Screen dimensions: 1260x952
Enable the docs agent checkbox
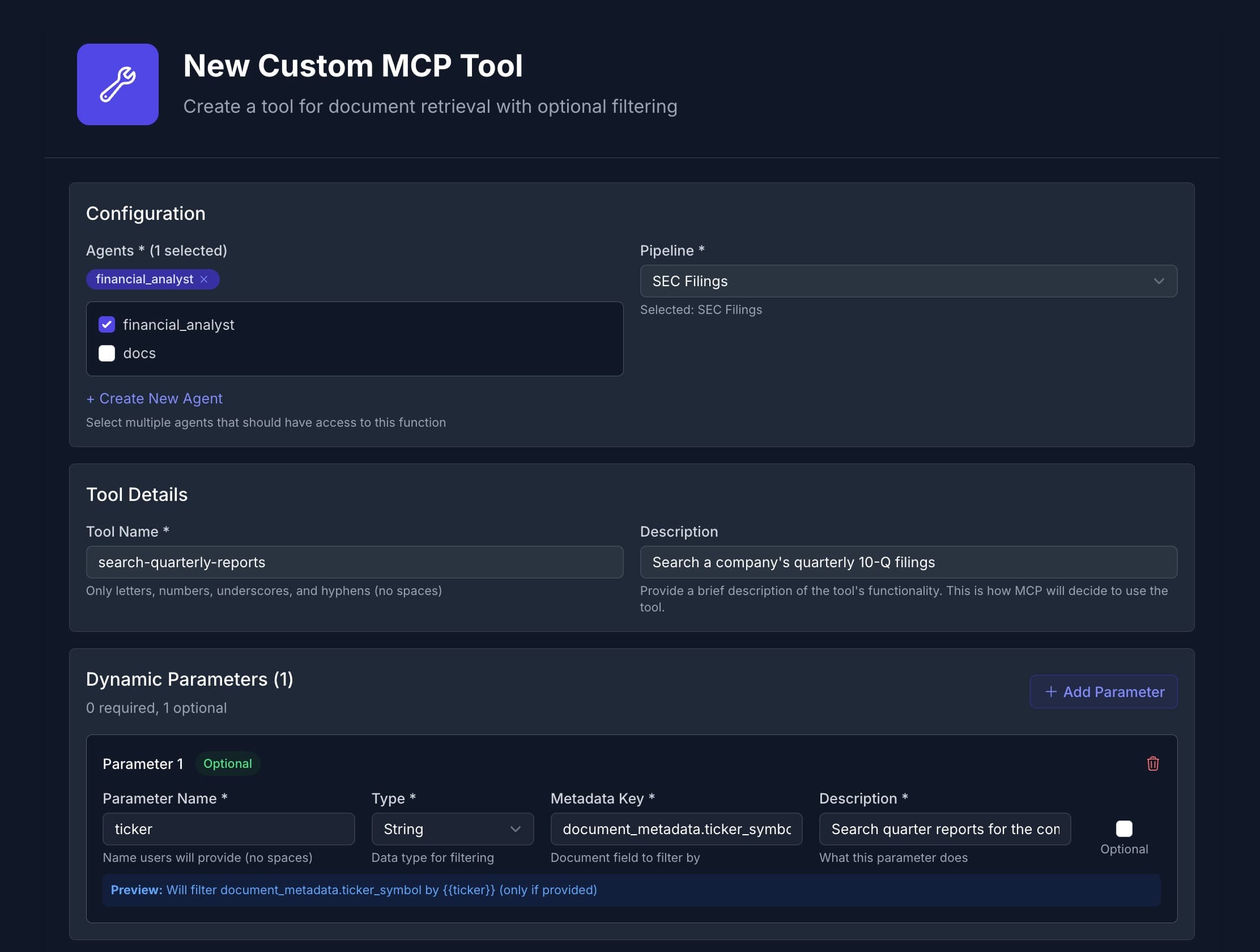click(x=107, y=353)
